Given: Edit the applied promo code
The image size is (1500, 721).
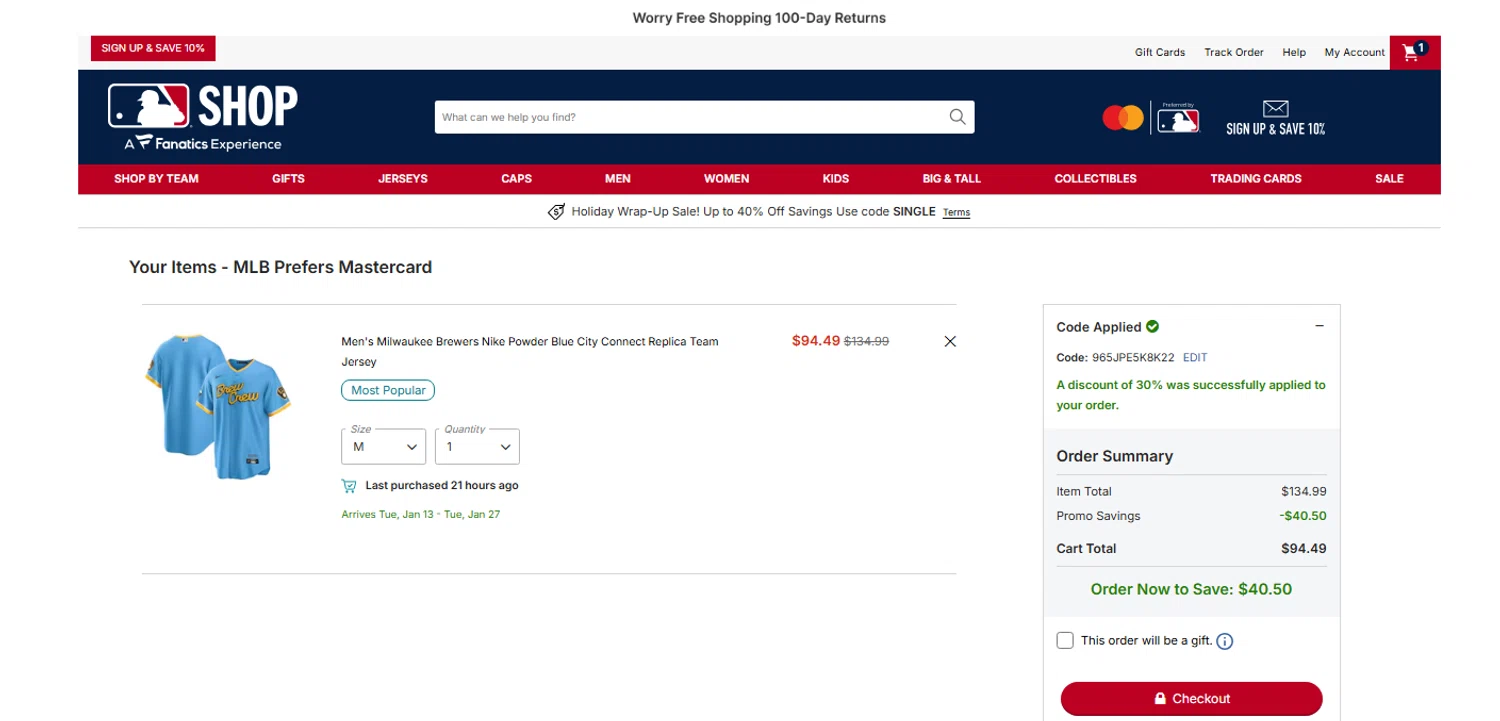Looking at the screenshot, I should [1195, 357].
